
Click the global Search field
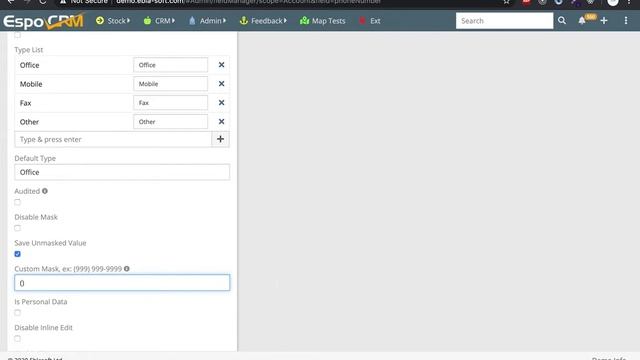tap(504, 21)
